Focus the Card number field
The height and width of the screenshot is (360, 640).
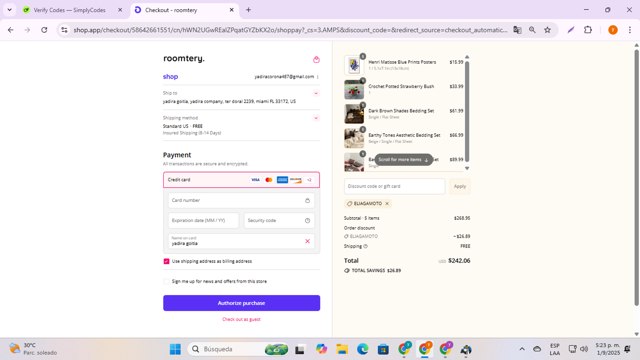point(241,200)
